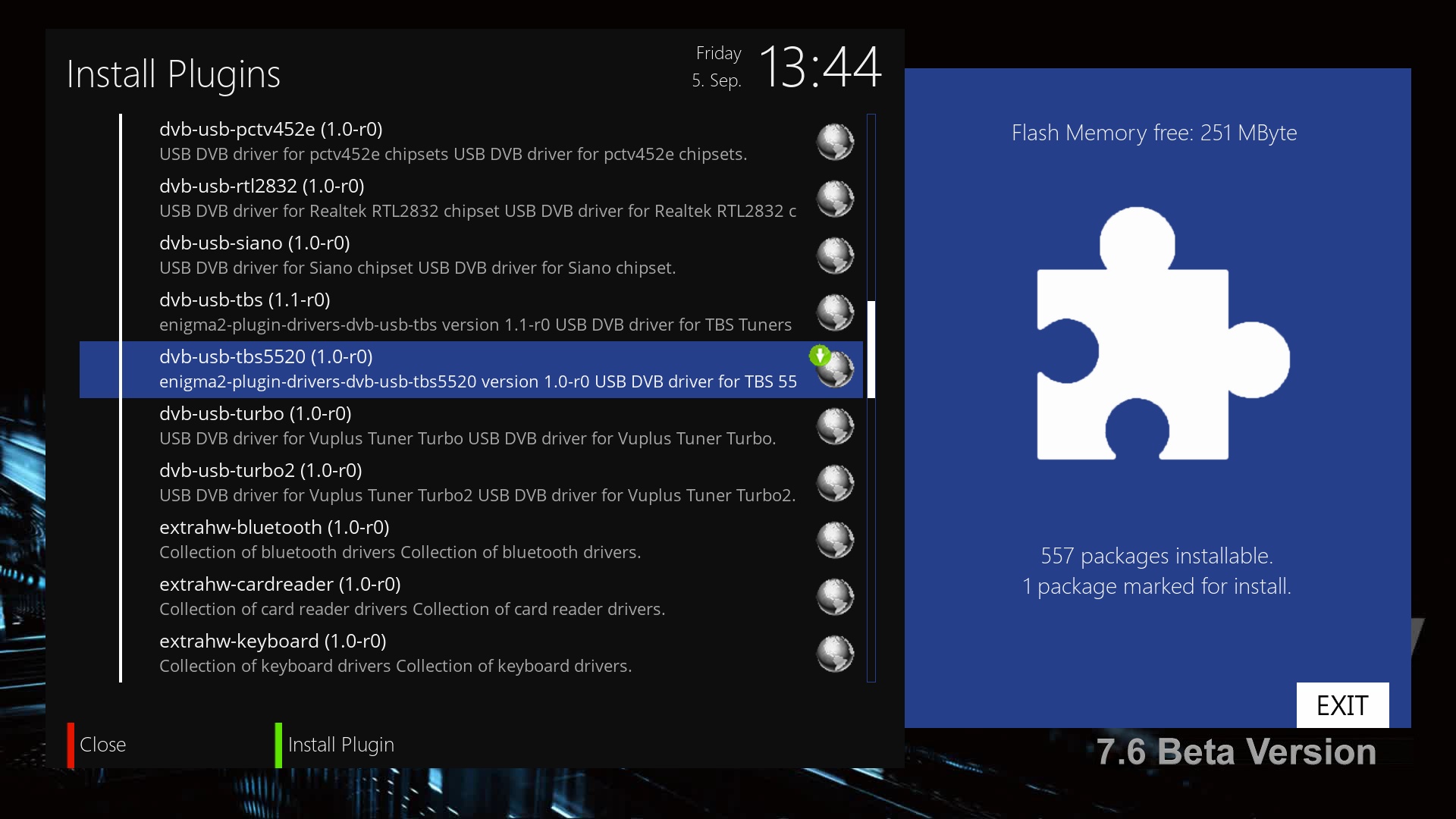The image size is (1456, 819).
Task: Click globe icon for dvb-usb-turbo2
Action: (x=835, y=483)
